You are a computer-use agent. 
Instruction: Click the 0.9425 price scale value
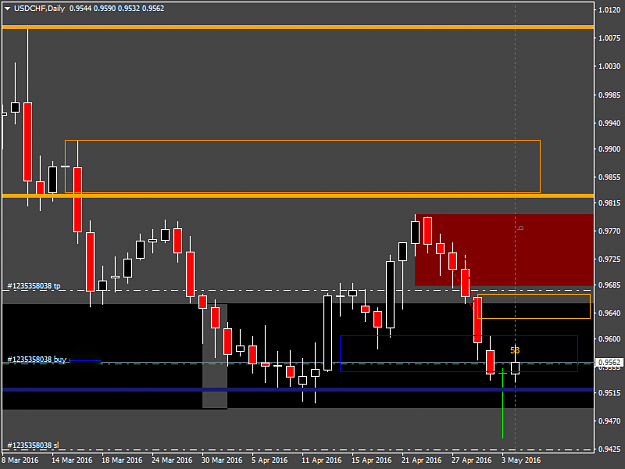[609, 449]
